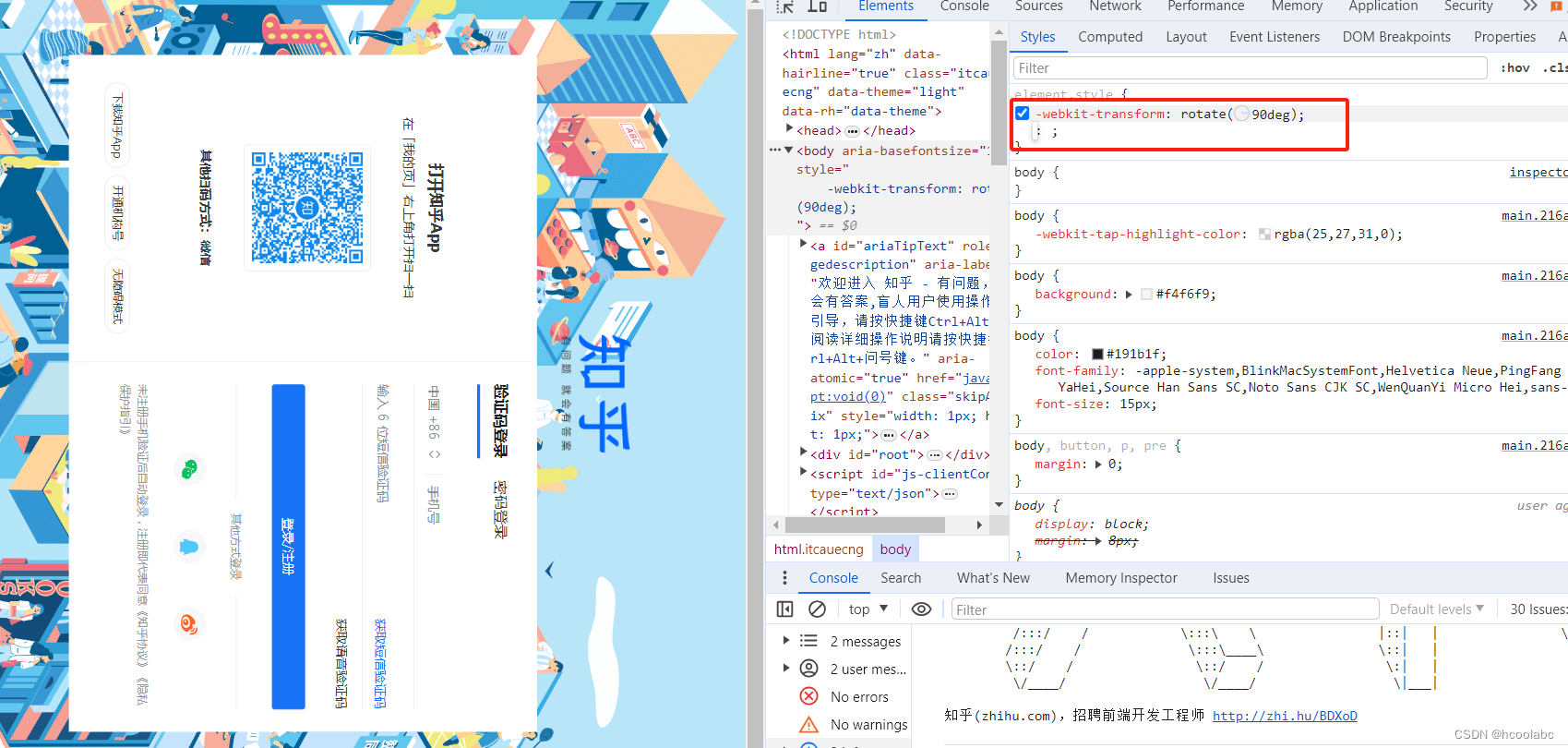1568x748 pixels.
Task: Click ellipsis badge in root div
Action: tap(934, 455)
